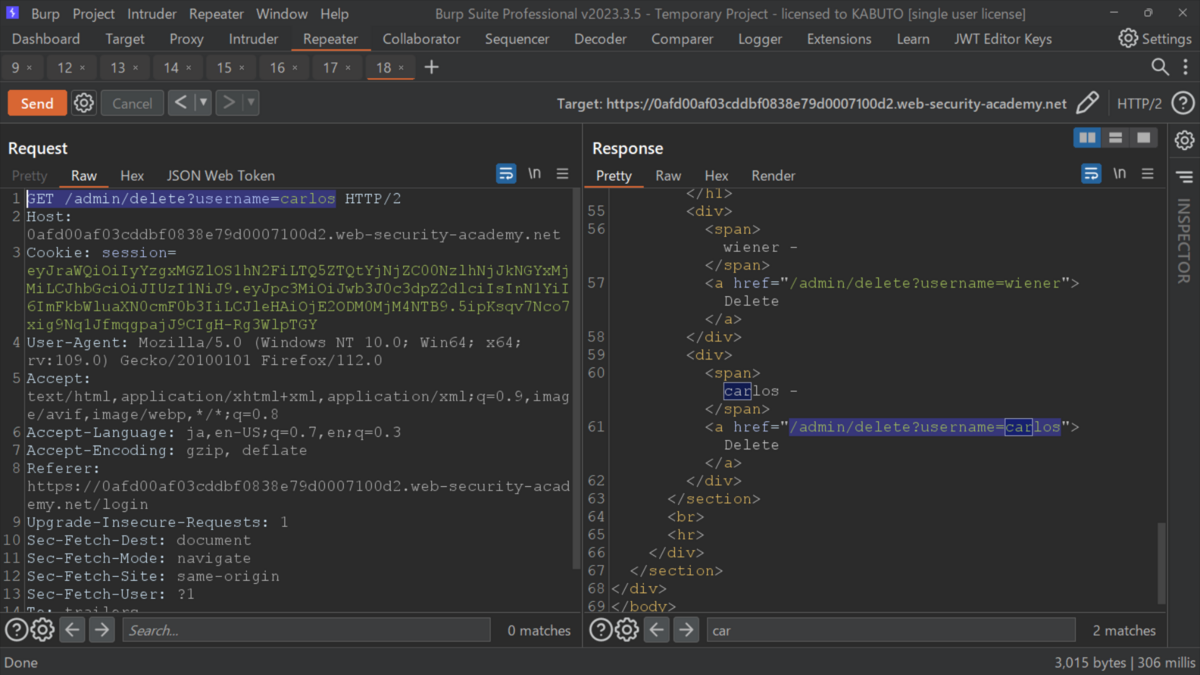Toggle word wrap in the Request pane
This screenshot has height=675, width=1200.
coord(506,174)
